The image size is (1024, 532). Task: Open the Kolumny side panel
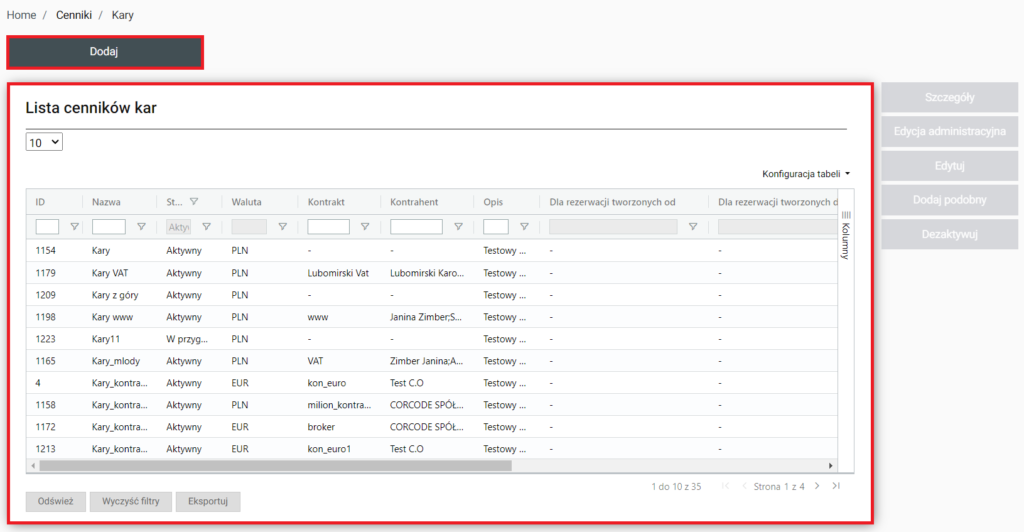tap(845, 235)
